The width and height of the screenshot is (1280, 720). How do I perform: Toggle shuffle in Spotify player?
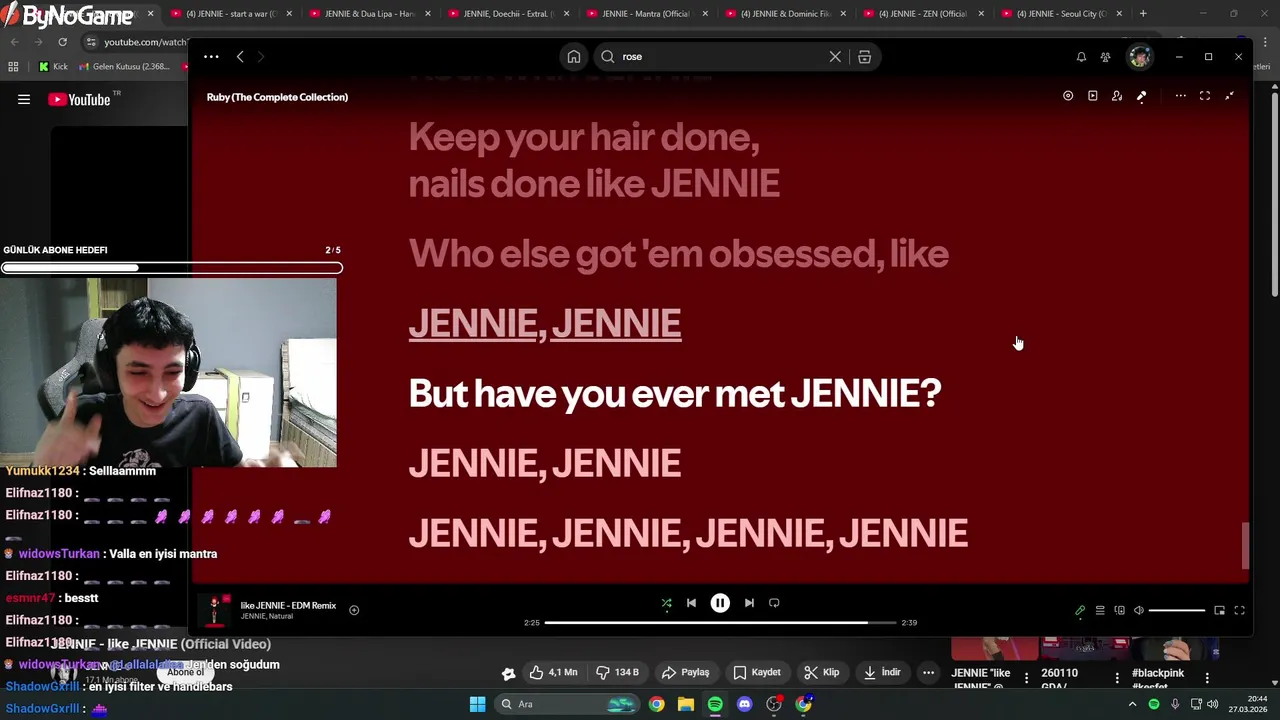[666, 603]
